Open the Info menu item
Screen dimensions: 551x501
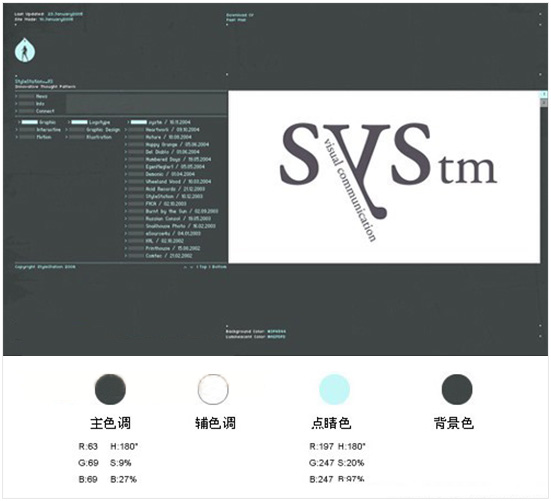point(40,104)
